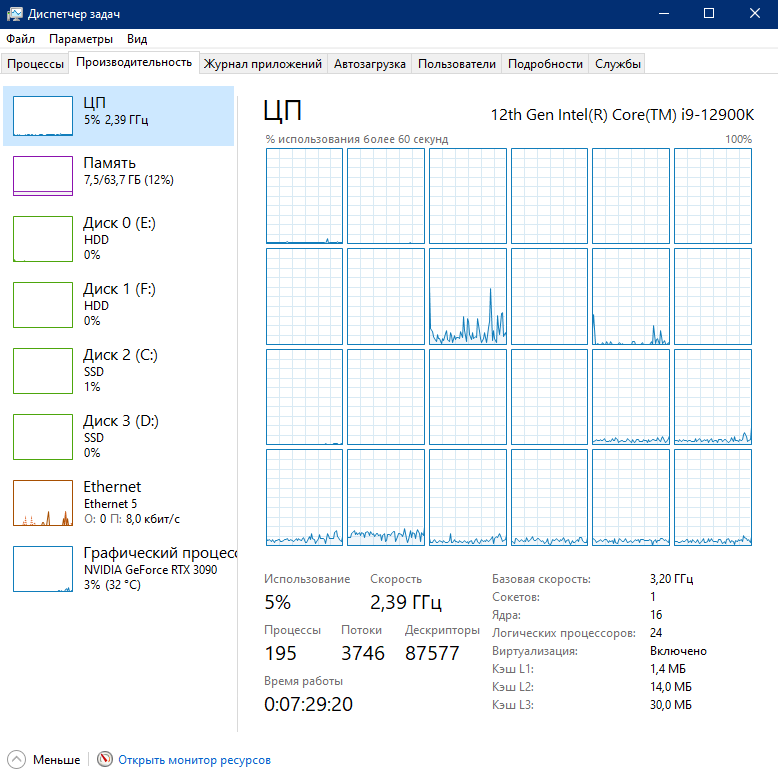Go to the Автозагрузка tab
Viewport: 778px width, 783px height.
[x=369, y=64]
